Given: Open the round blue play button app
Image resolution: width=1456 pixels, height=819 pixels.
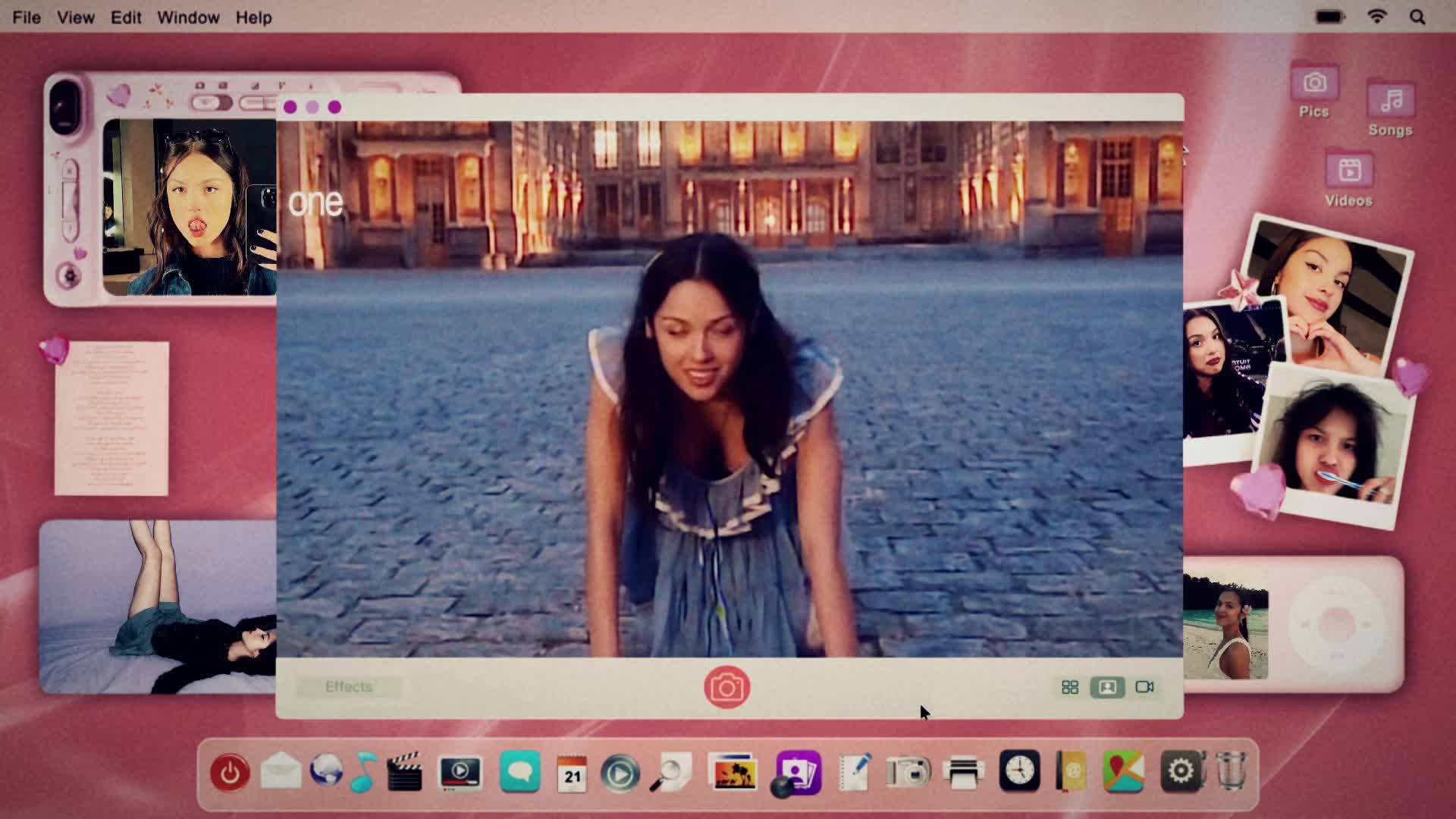Looking at the screenshot, I should pyautogui.click(x=620, y=774).
